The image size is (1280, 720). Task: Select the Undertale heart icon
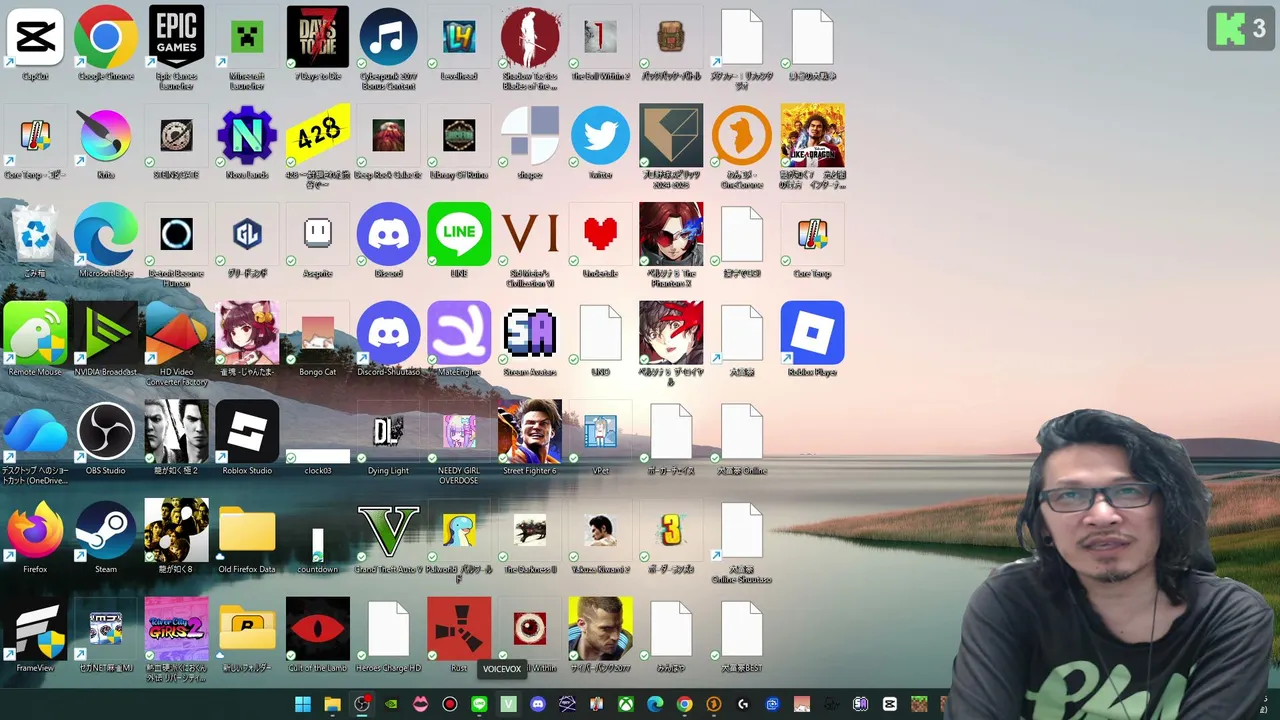(600, 234)
